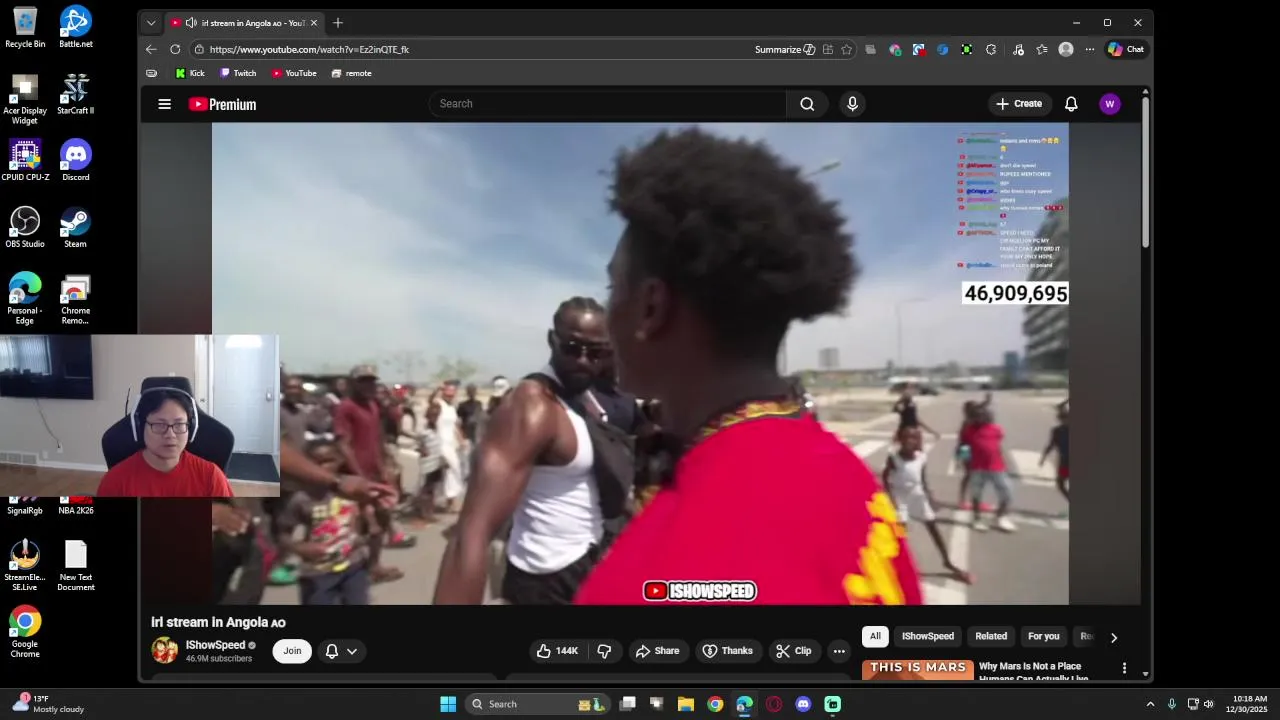Open the Windows Start menu
The width and height of the screenshot is (1280, 720).
(448, 704)
